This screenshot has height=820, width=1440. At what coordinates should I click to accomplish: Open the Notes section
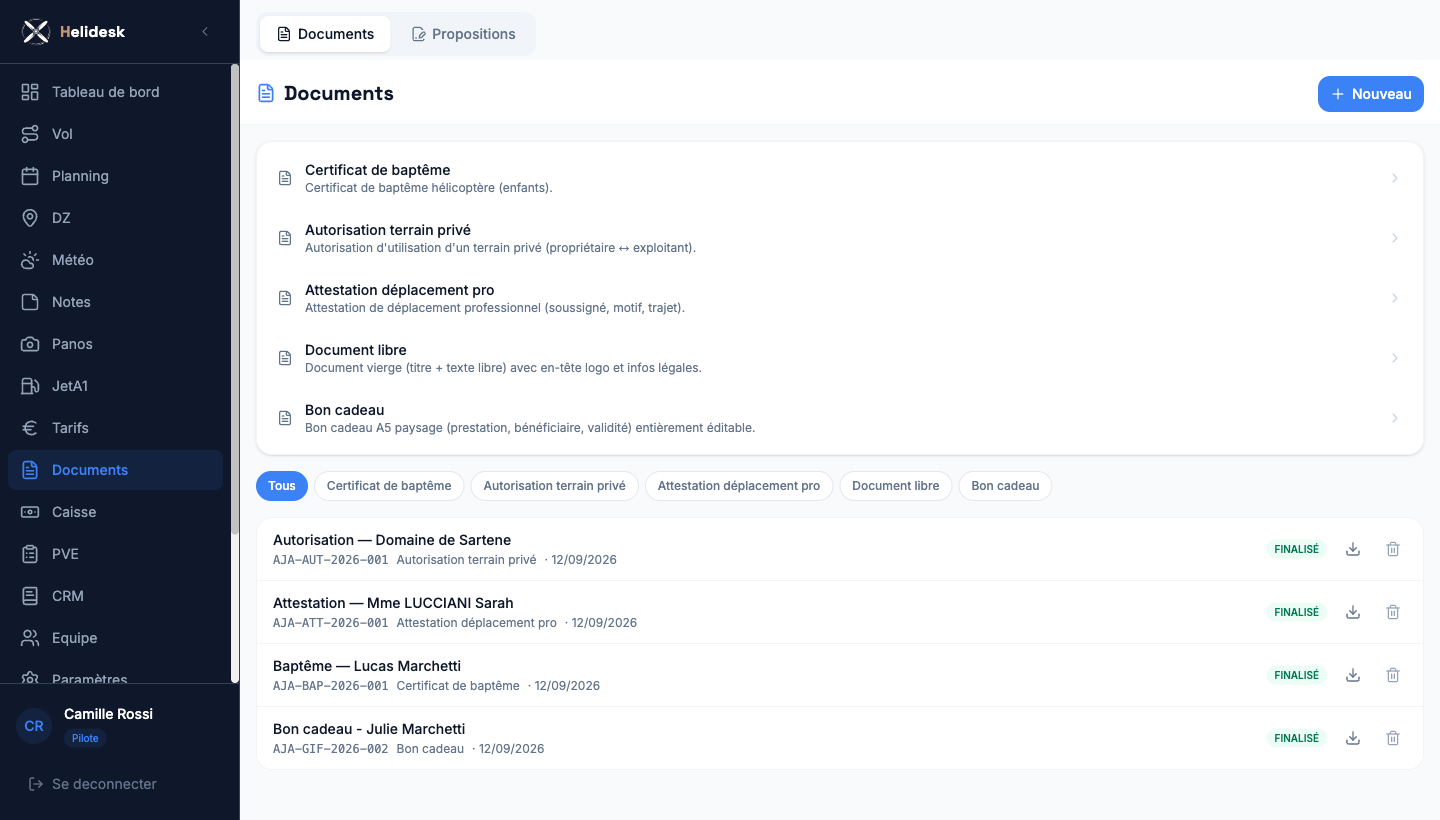[115, 302]
